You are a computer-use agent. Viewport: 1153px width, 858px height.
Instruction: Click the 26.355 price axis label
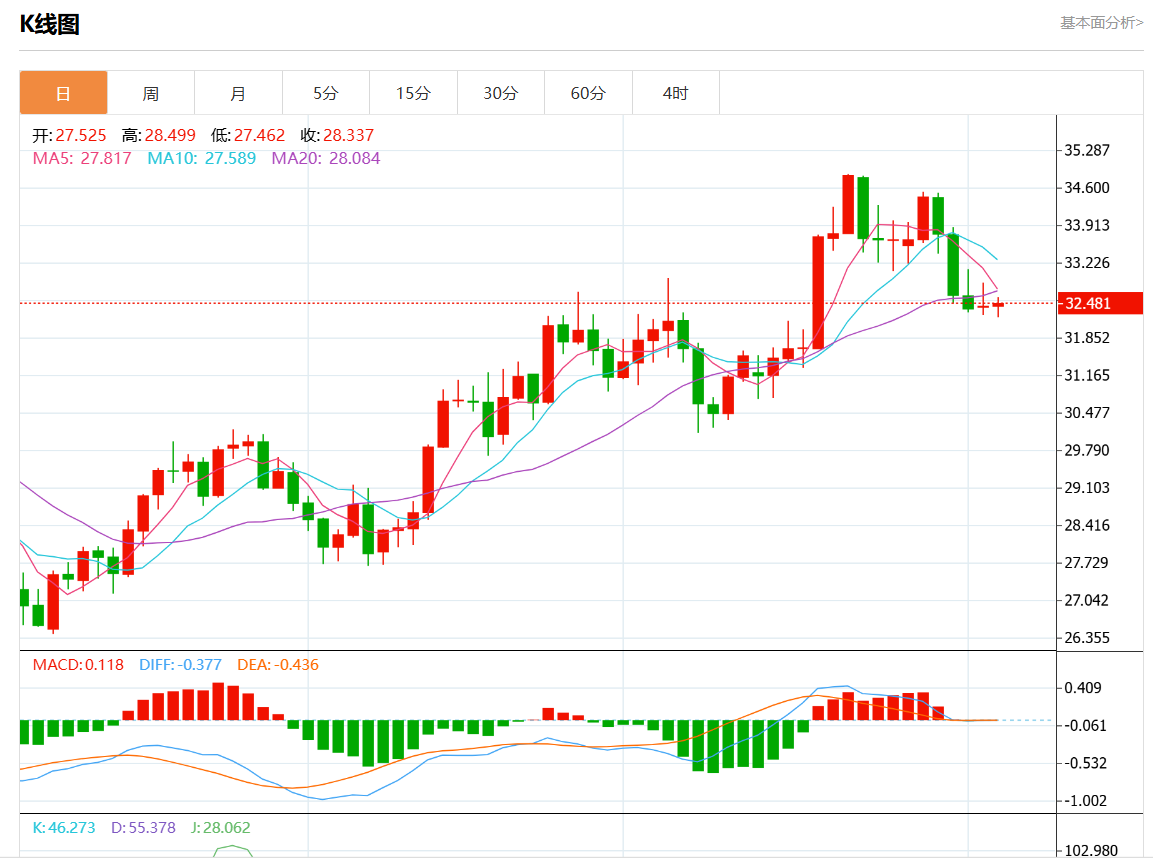1087,637
